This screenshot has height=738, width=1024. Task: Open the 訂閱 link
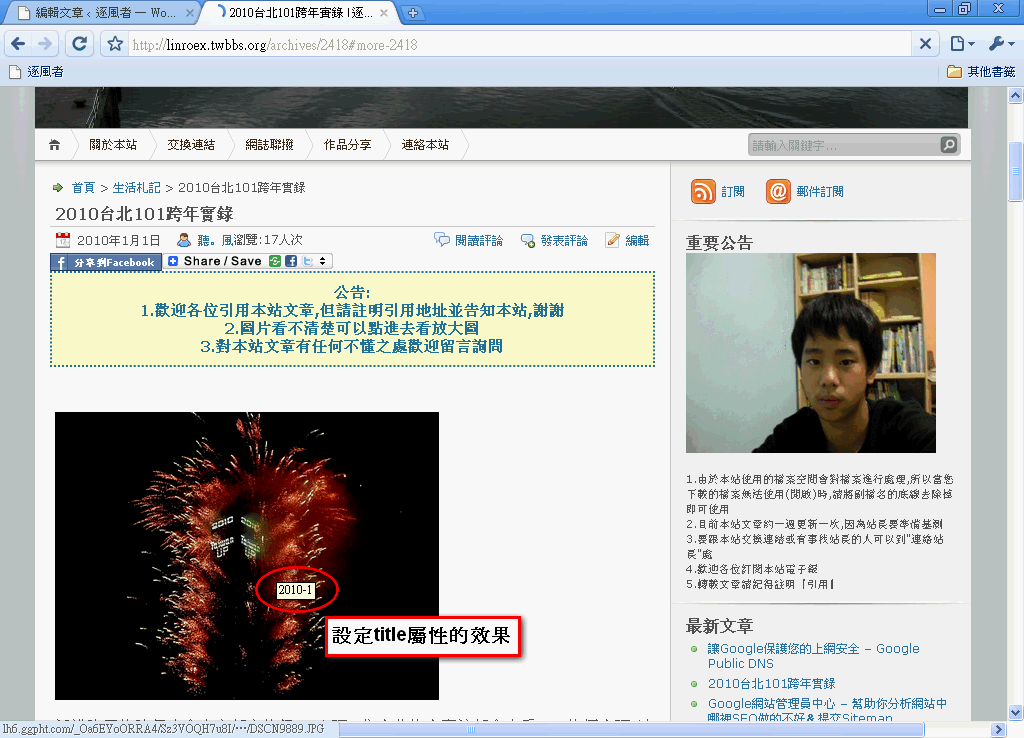pos(733,192)
